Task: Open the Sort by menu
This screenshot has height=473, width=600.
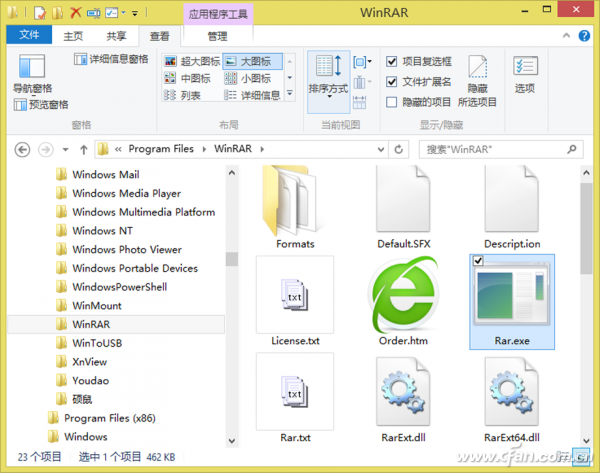Action: click(x=328, y=82)
